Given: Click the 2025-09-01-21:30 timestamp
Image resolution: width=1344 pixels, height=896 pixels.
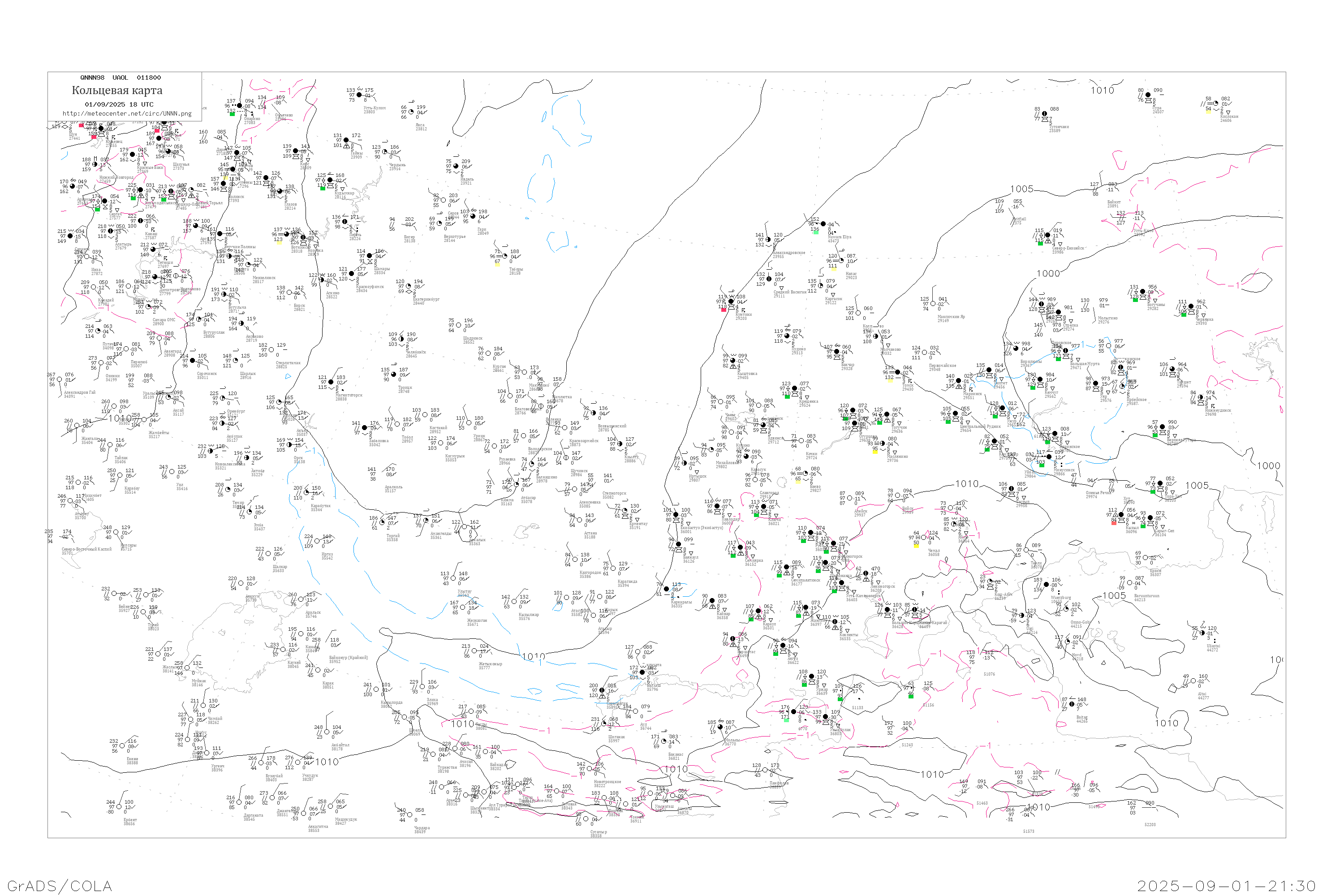Looking at the screenshot, I should point(1226,886).
